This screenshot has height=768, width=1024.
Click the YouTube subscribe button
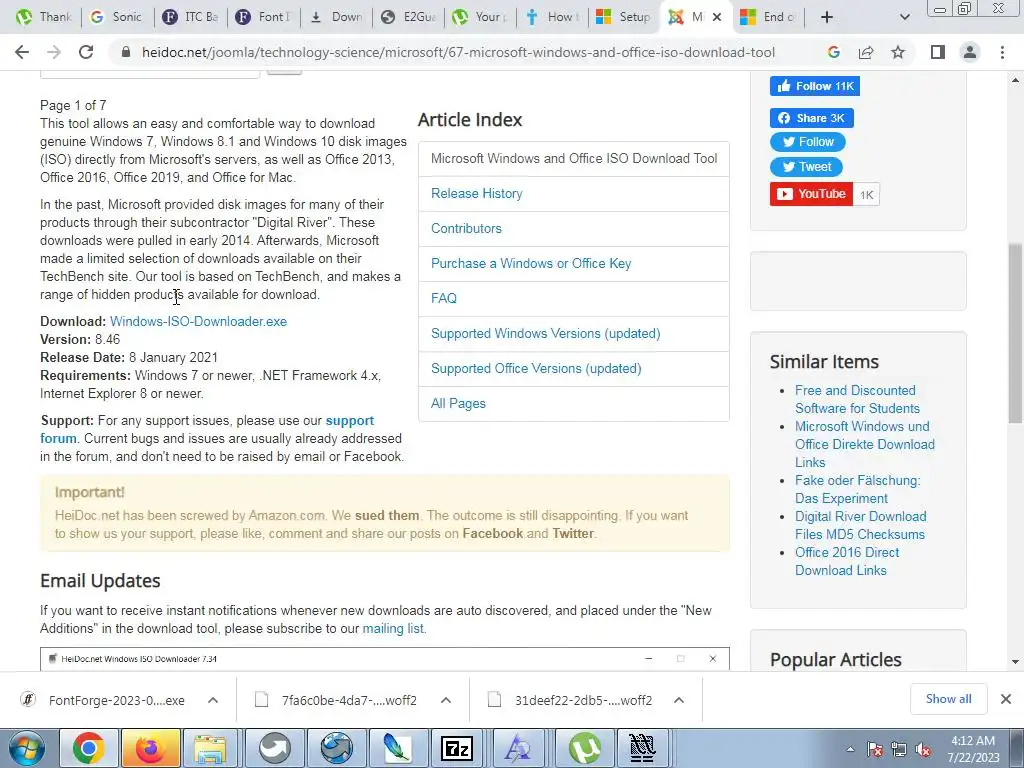point(811,194)
